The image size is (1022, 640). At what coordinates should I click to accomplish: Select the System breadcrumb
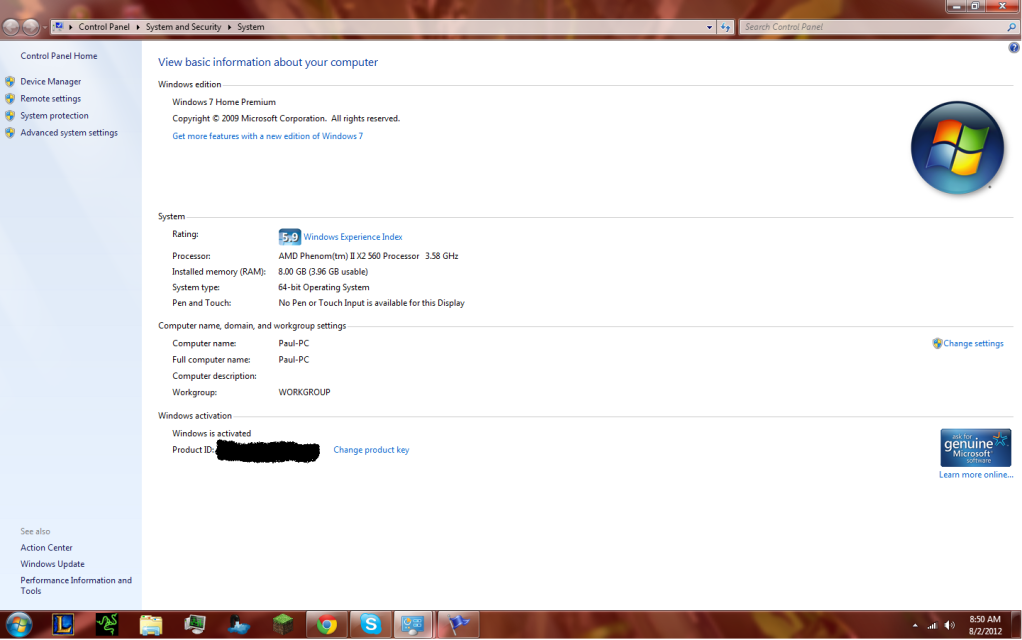pos(251,27)
